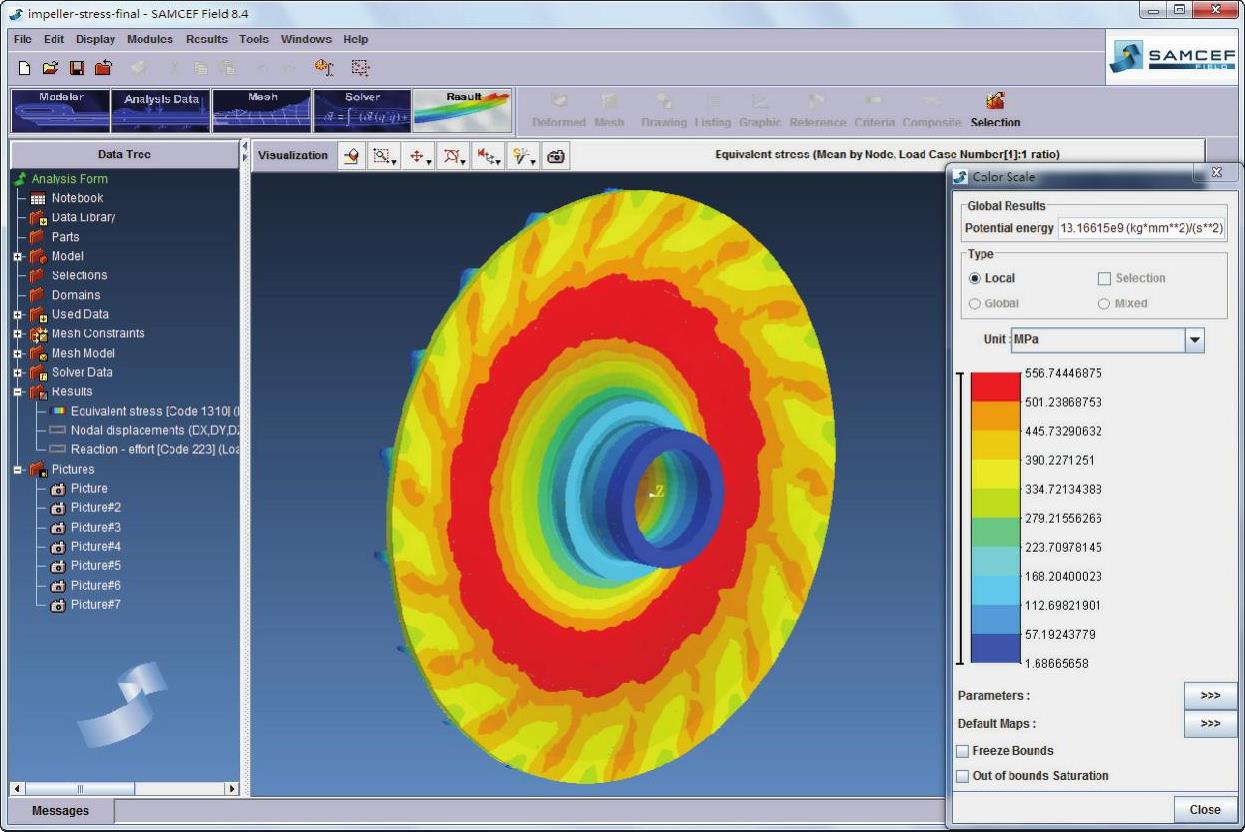Enable the Freeze Bounds checkbox
This screenshot has width=1245, height=832.
[963, 751]
